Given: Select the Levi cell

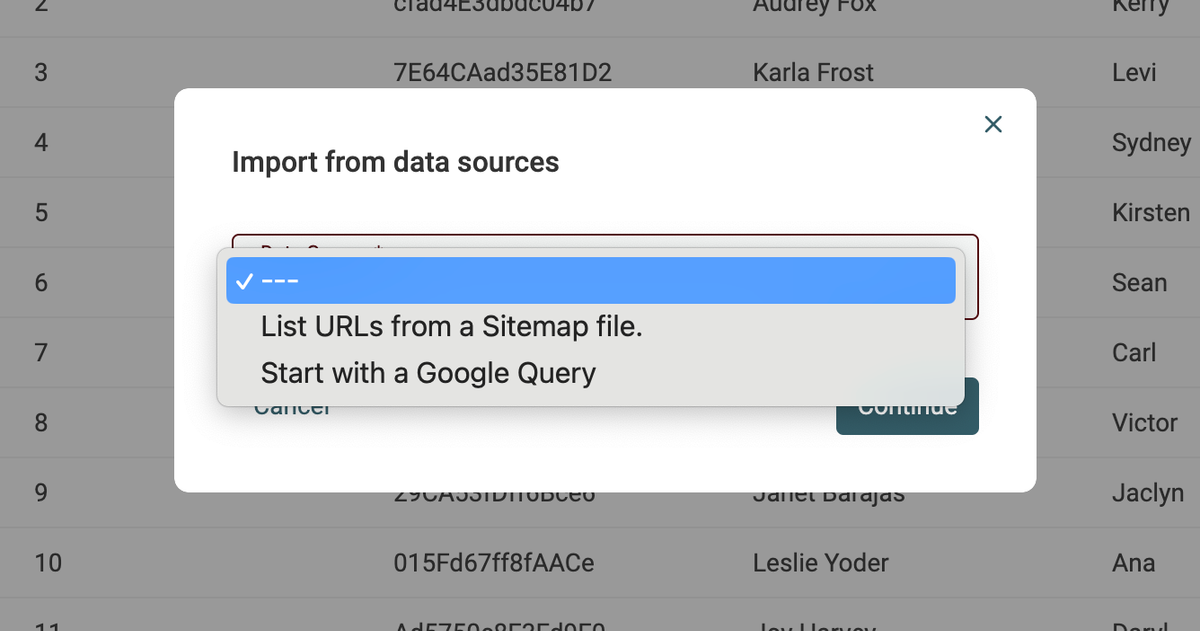Looking at the screenshot, I should pos(1134,73).
